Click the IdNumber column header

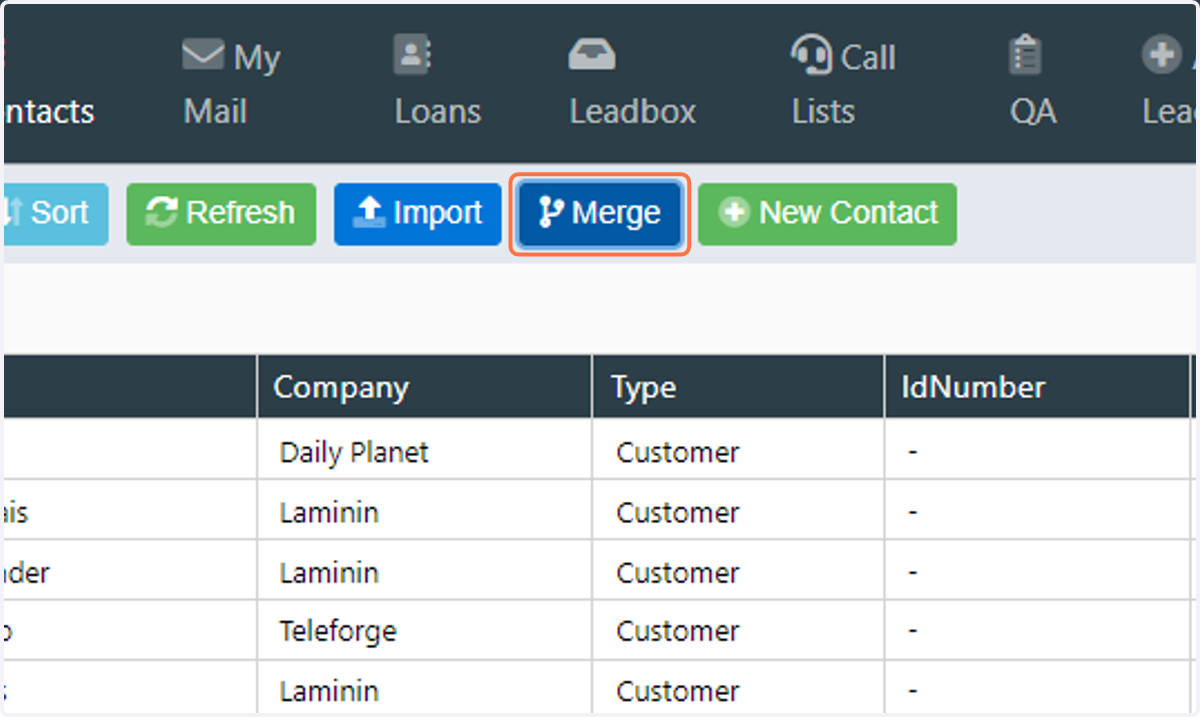click(x=1038, y=387)
